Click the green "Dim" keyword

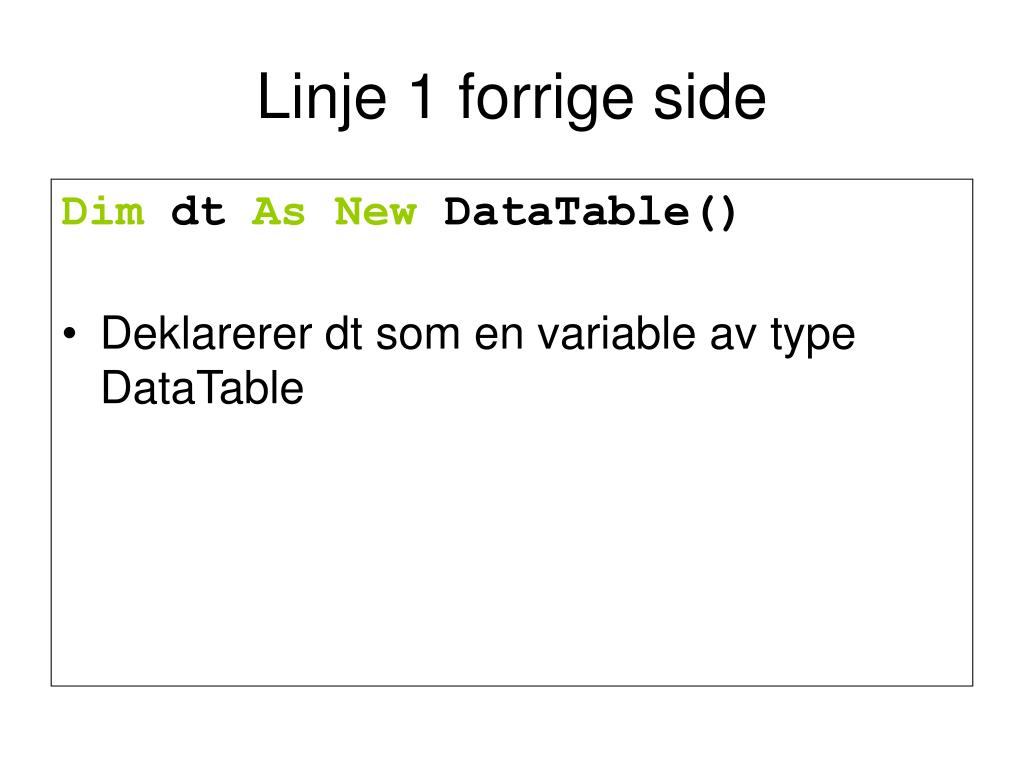pos(103,212)
